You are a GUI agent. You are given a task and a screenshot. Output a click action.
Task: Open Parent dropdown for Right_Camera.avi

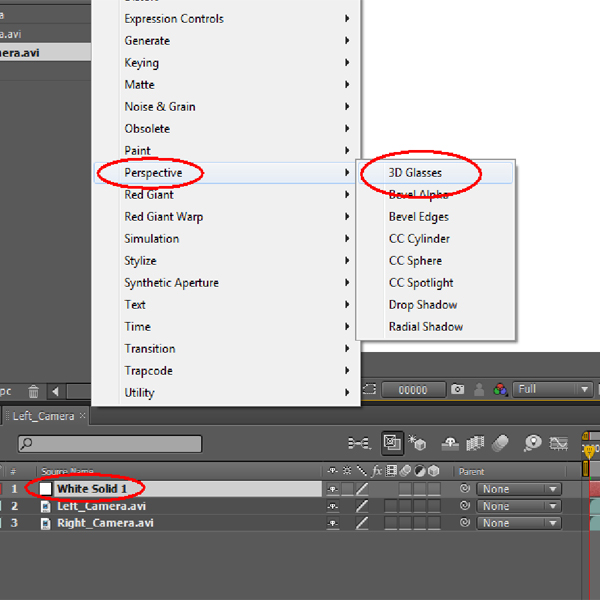pos(518,523)
